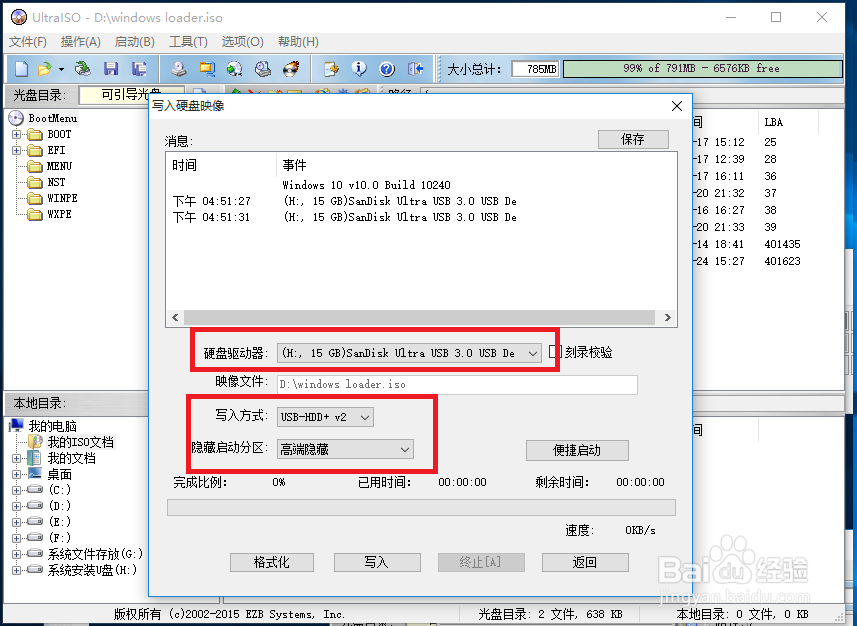
Task: Click the exit arrow toolbar icon
Action: 413,68
